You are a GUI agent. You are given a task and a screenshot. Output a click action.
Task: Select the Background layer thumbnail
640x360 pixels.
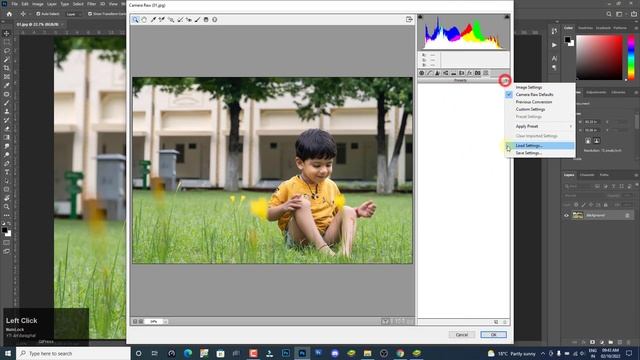coord(578,216)
